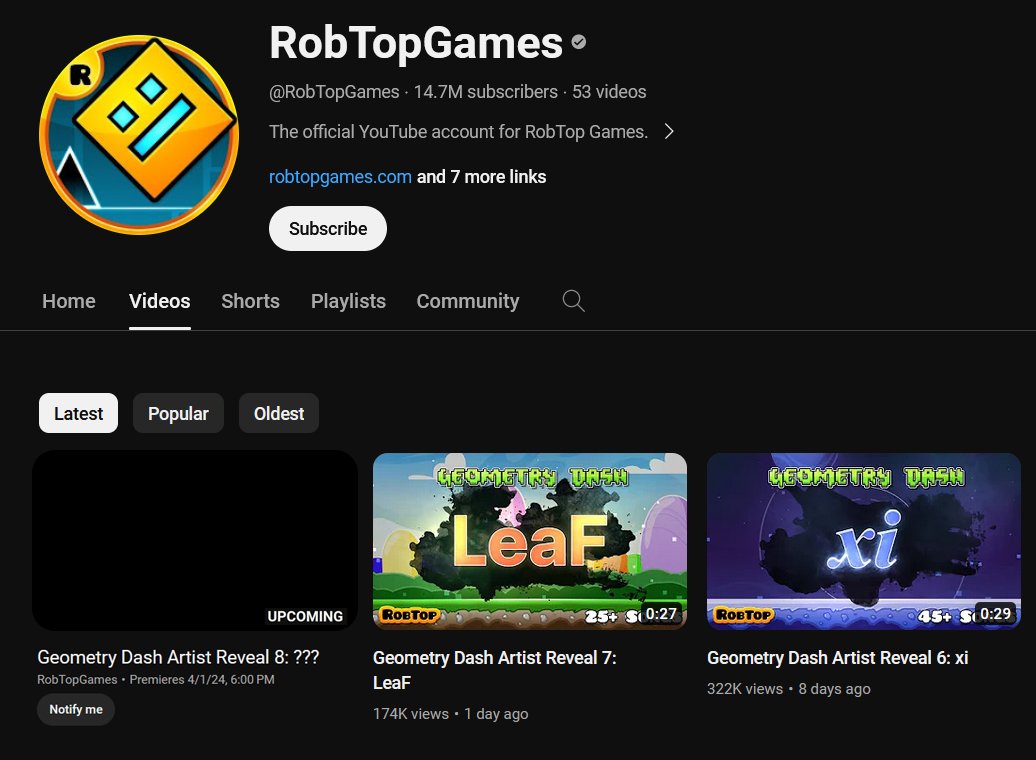
Task: Click the verified badge next to RobTopGames
Action: [x=579, y=42]
